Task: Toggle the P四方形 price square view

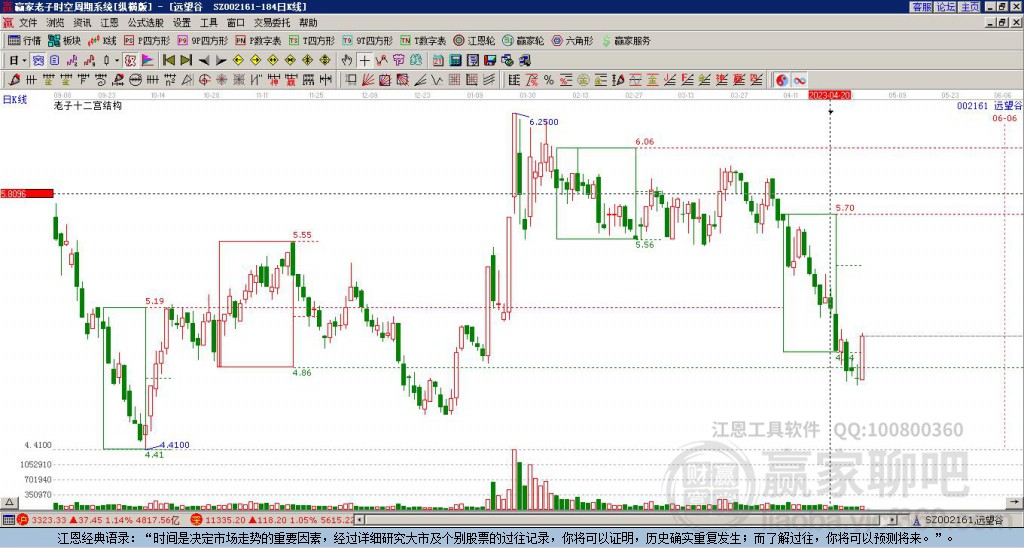Action: [146, 40]
